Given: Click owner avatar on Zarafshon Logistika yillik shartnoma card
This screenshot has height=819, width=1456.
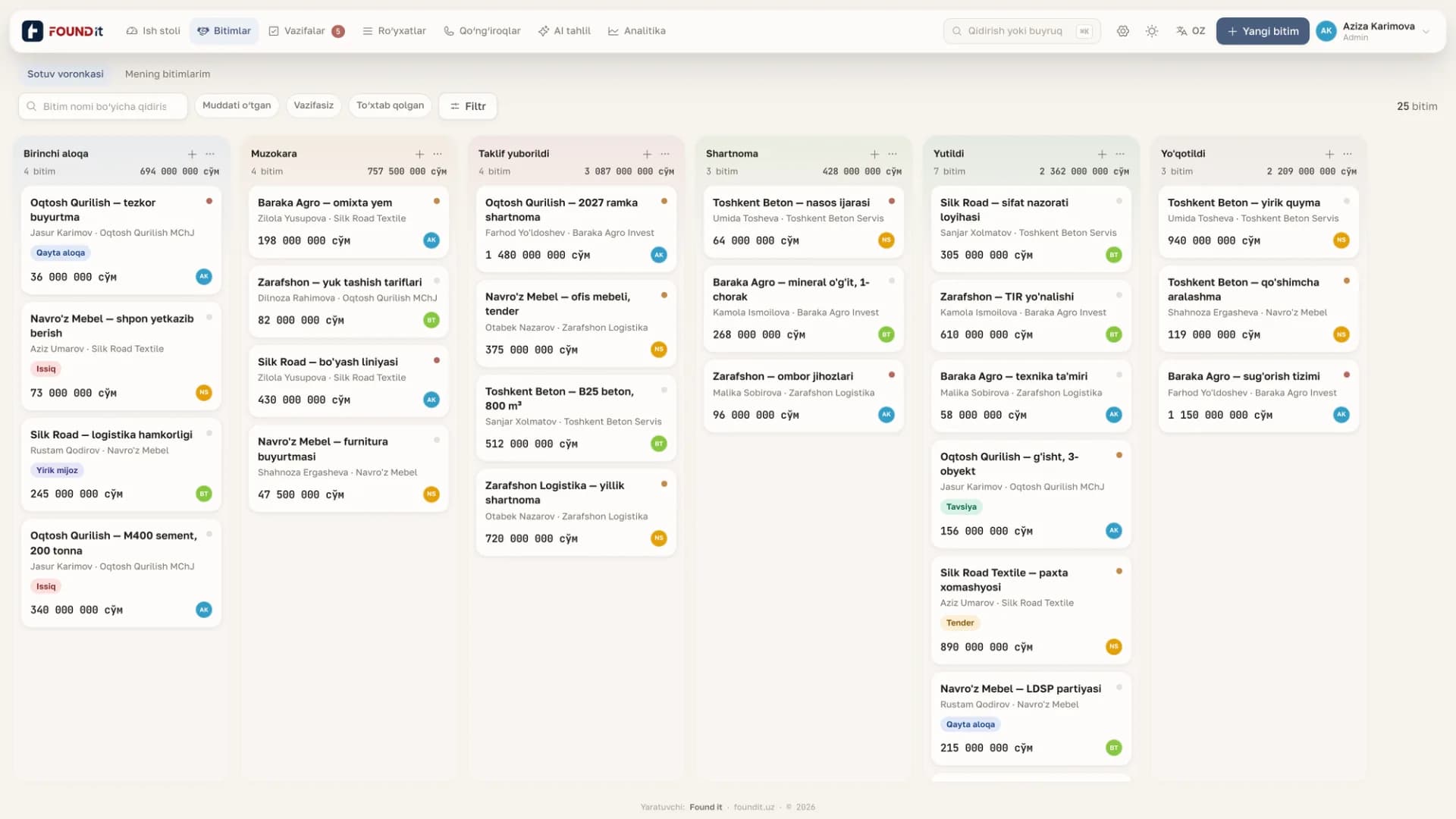Looking at the screenshot, I should point(659,538).
